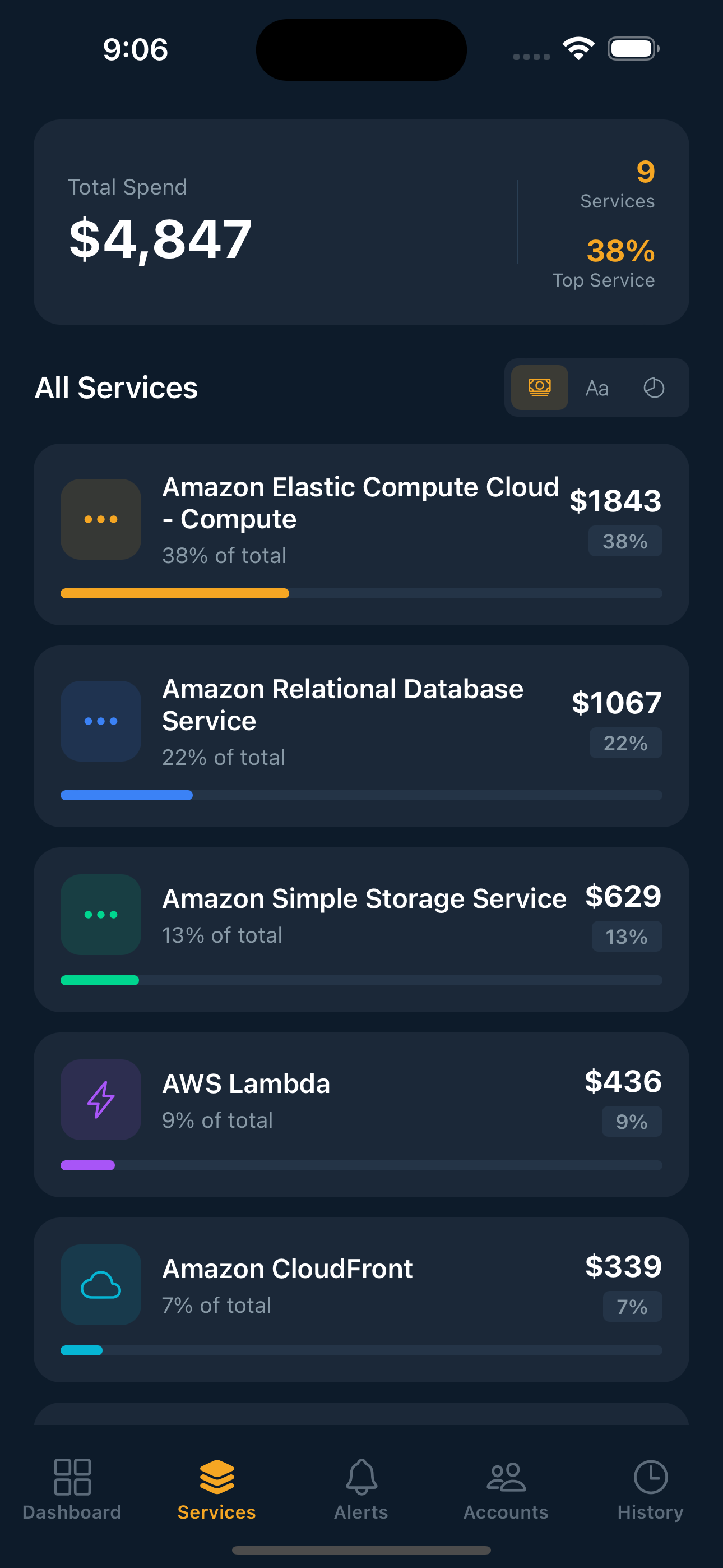723x1568 pixels.
Task: Tap the green dots icon for Simple Storage Service
Action: [x=101, y=914]
